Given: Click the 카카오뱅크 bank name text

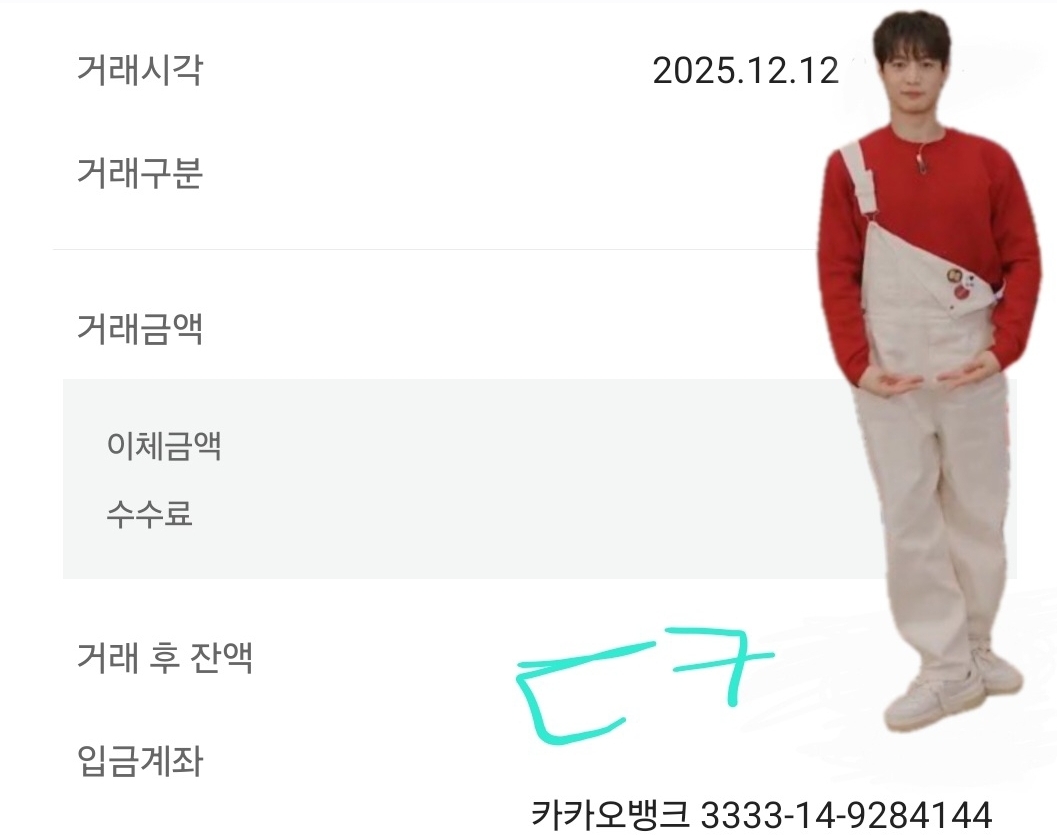Looking at the screenshot, I should tap(610, 814).
